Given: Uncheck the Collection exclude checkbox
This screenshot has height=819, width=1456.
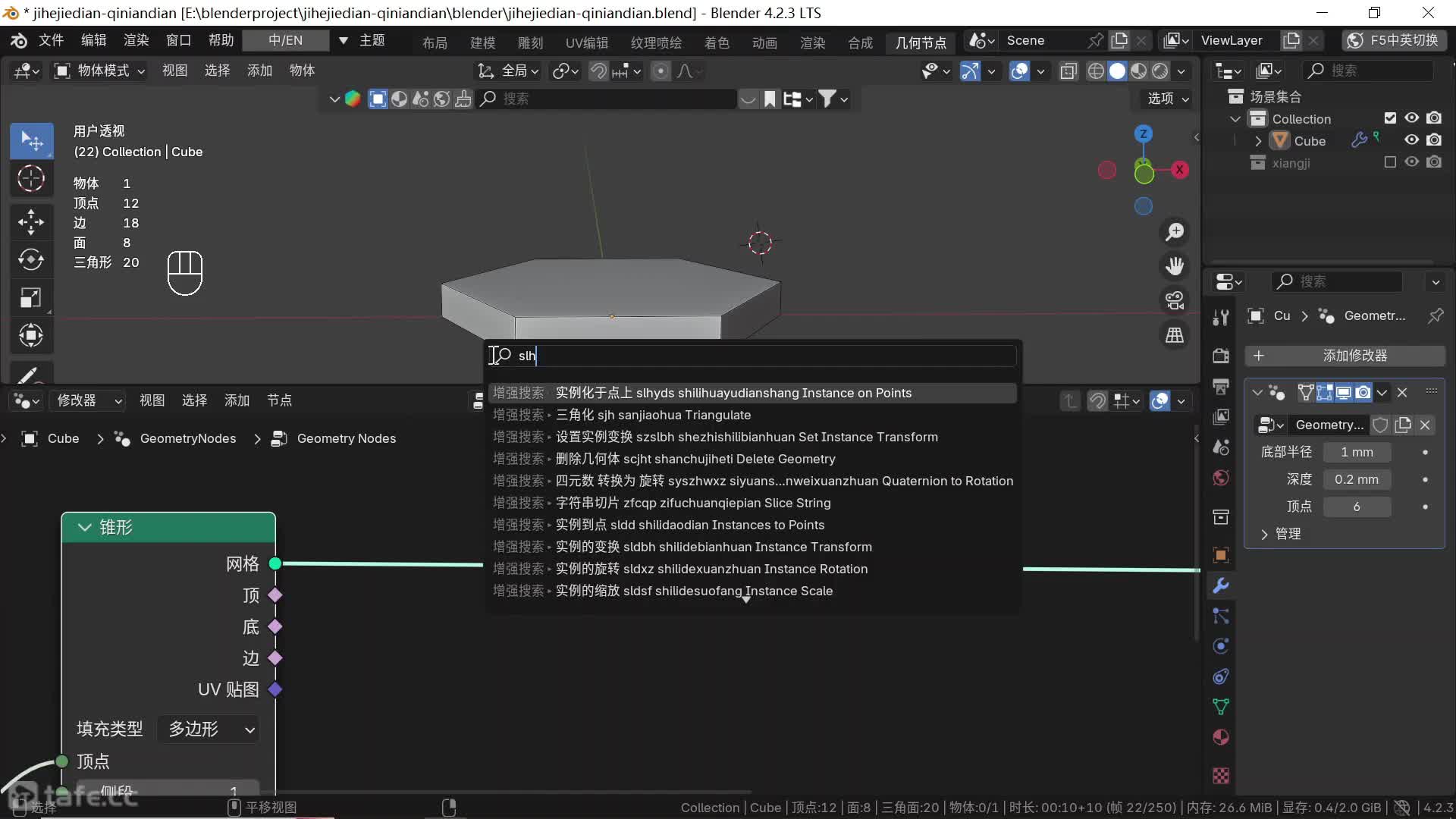Looking at the screenshot, I should (1390, 118).
